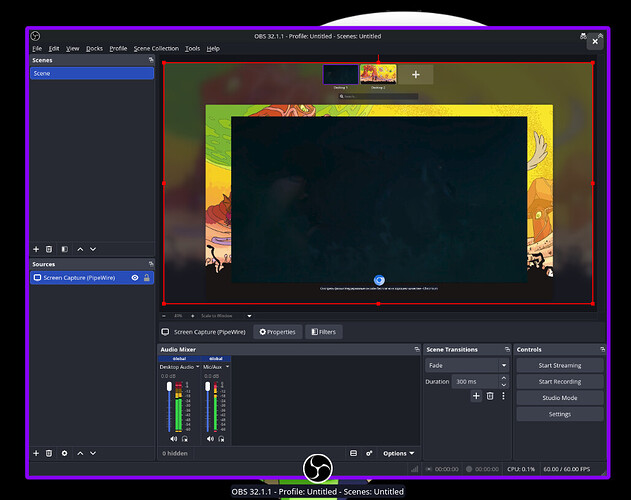The image size is (631, 500).
Task: Toggle Mic/Aux monitoring headphones
Action: tap(221, 438)
